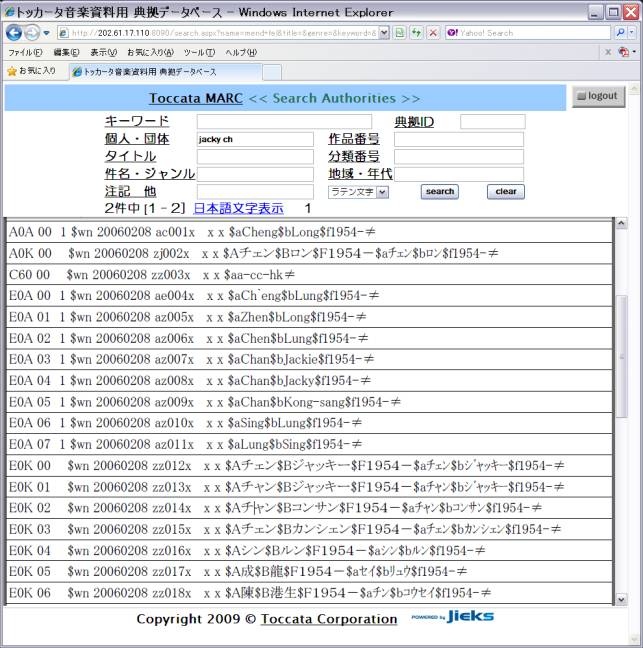The image size is (643, 648).
Task: Refresh the page with the green arrows icon
Action: 416,33
